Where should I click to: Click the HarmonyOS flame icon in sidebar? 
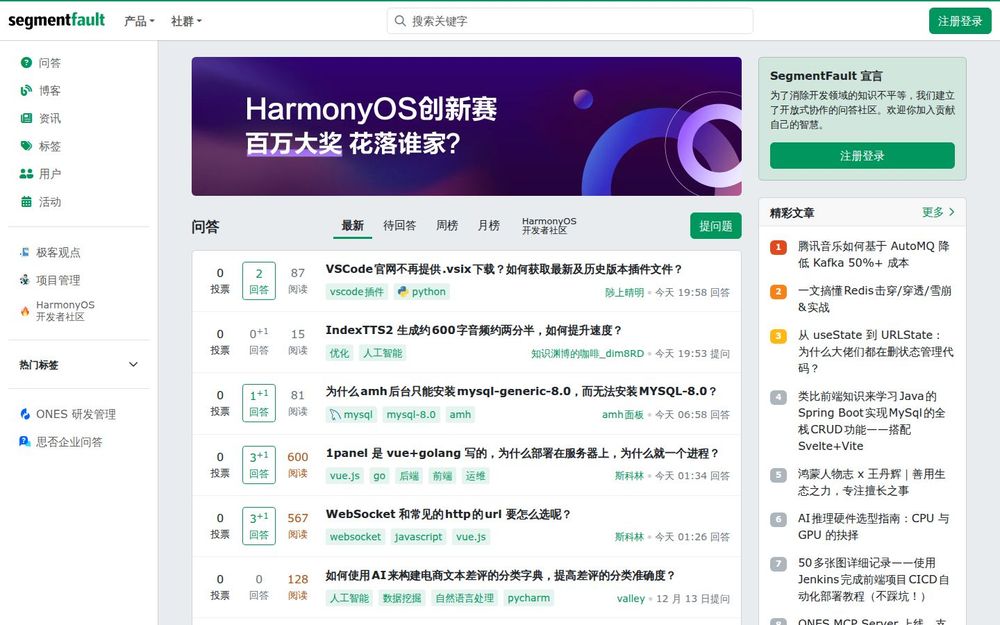[x=25, y=311]
